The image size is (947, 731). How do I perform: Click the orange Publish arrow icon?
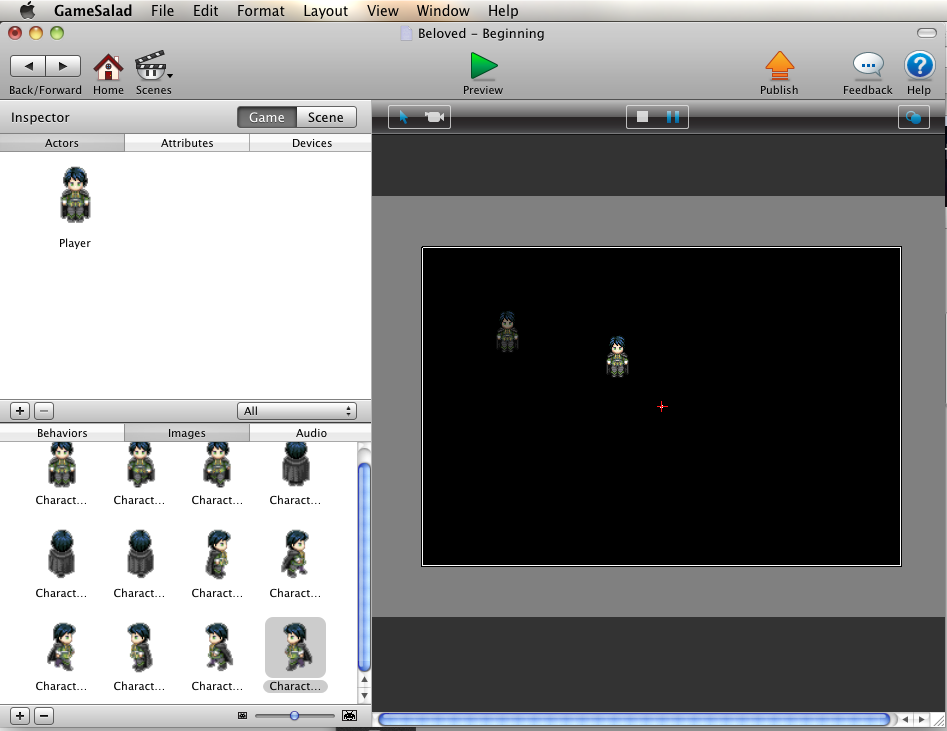click(x=779, y=66)
